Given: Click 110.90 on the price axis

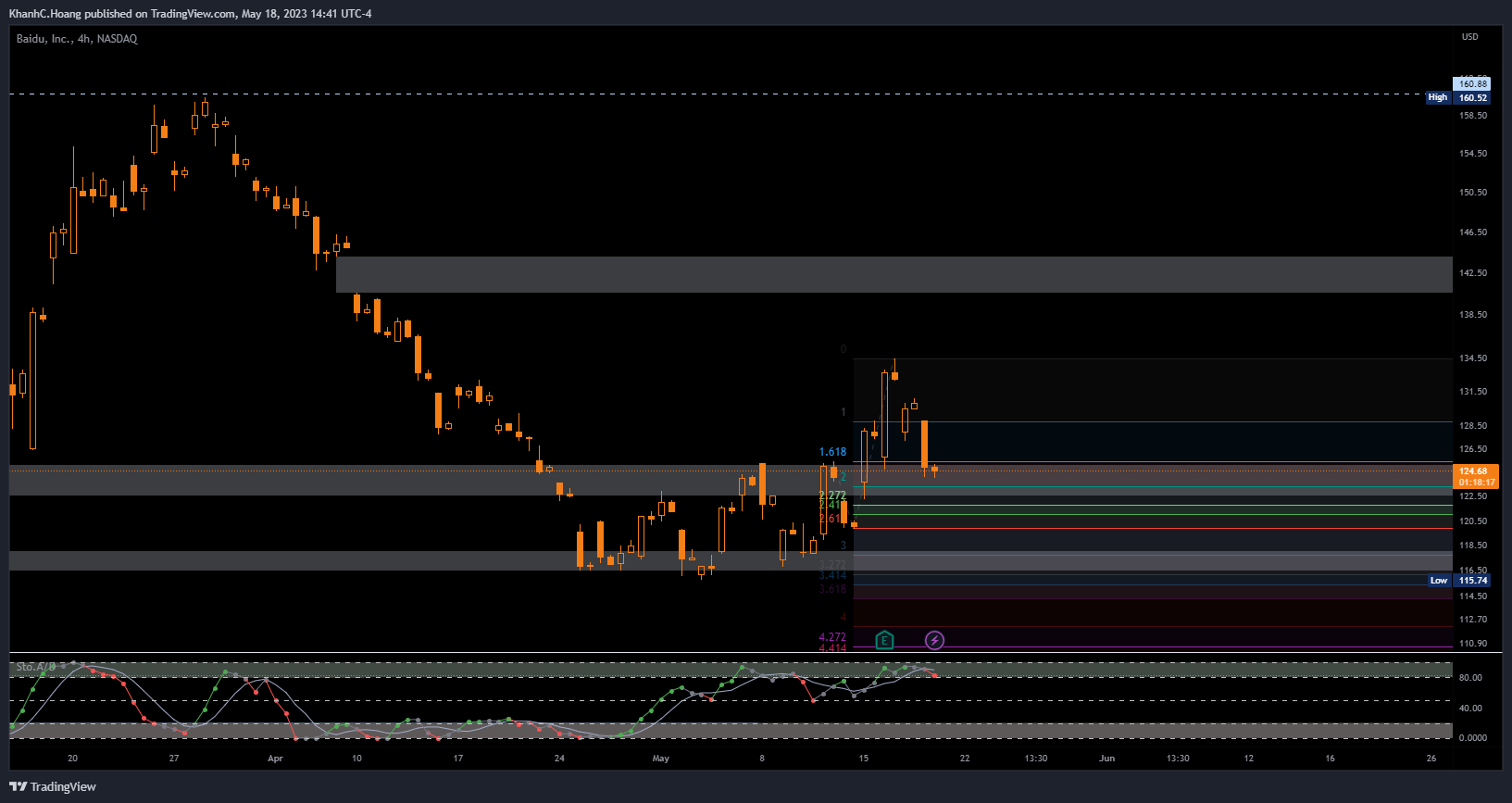Looking at the screenshot, I should point(1473,644).
